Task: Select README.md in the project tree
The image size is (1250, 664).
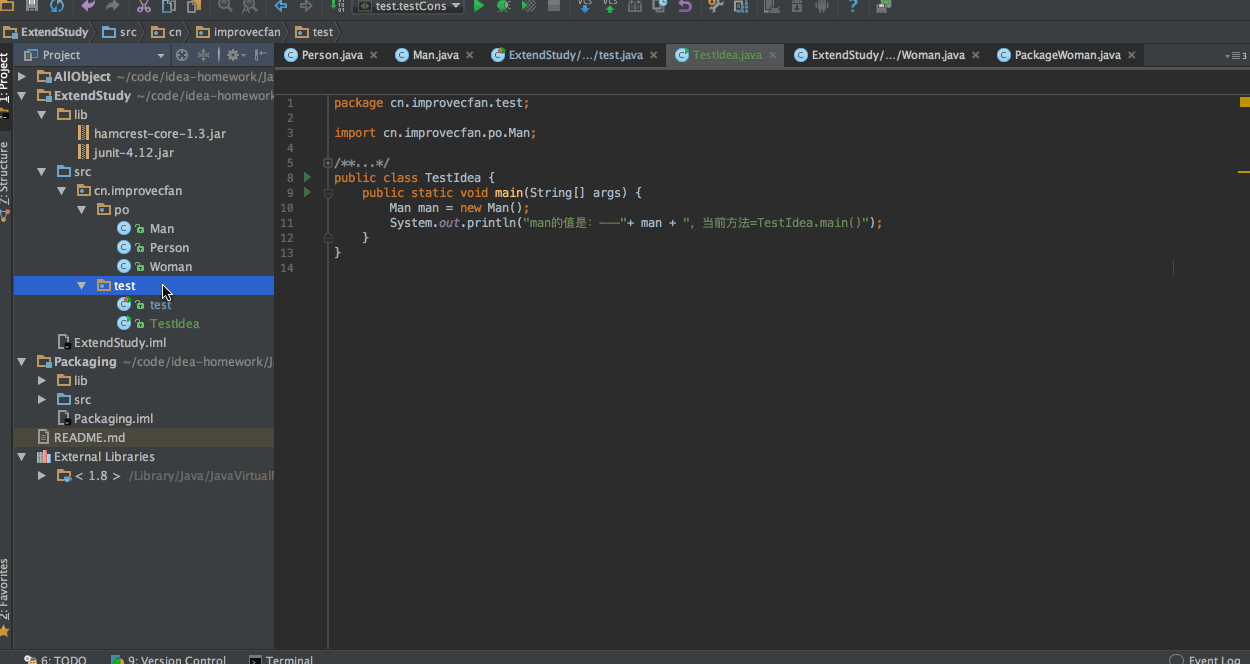Action: click(x=89, y=438)
